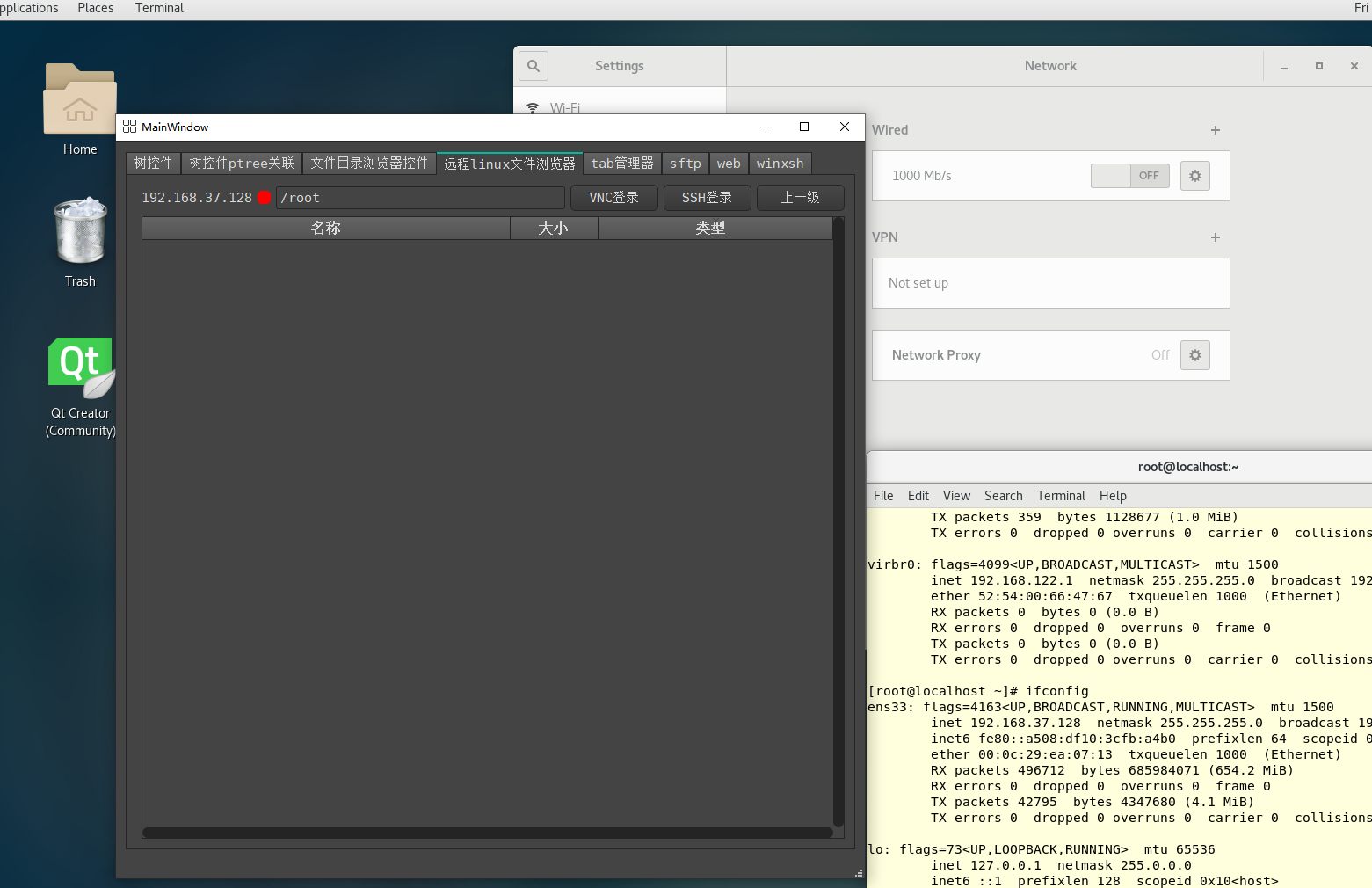Open the Network Proxy gear settings
The image size is (1372, 888).
pos(1194,355)
